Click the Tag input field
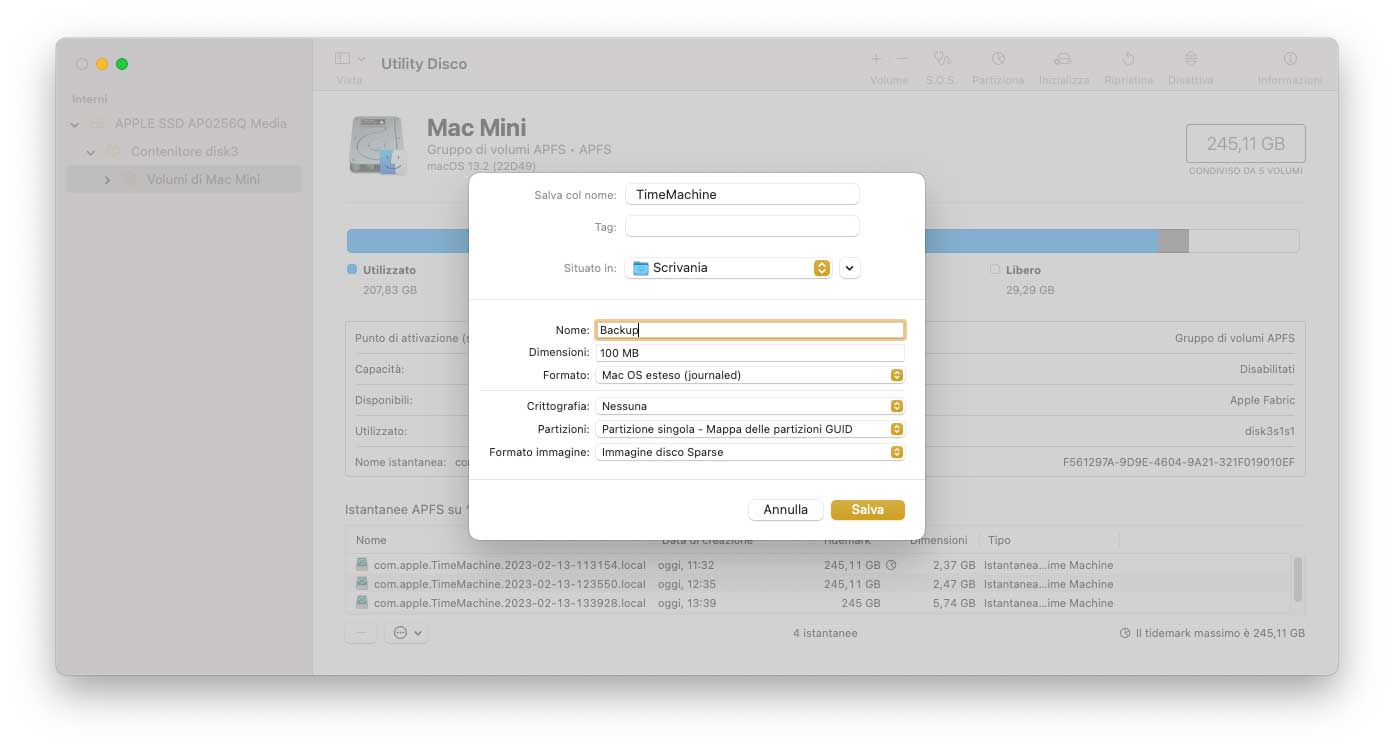The width and height of the screenshot is (1394, 749). 742,227
